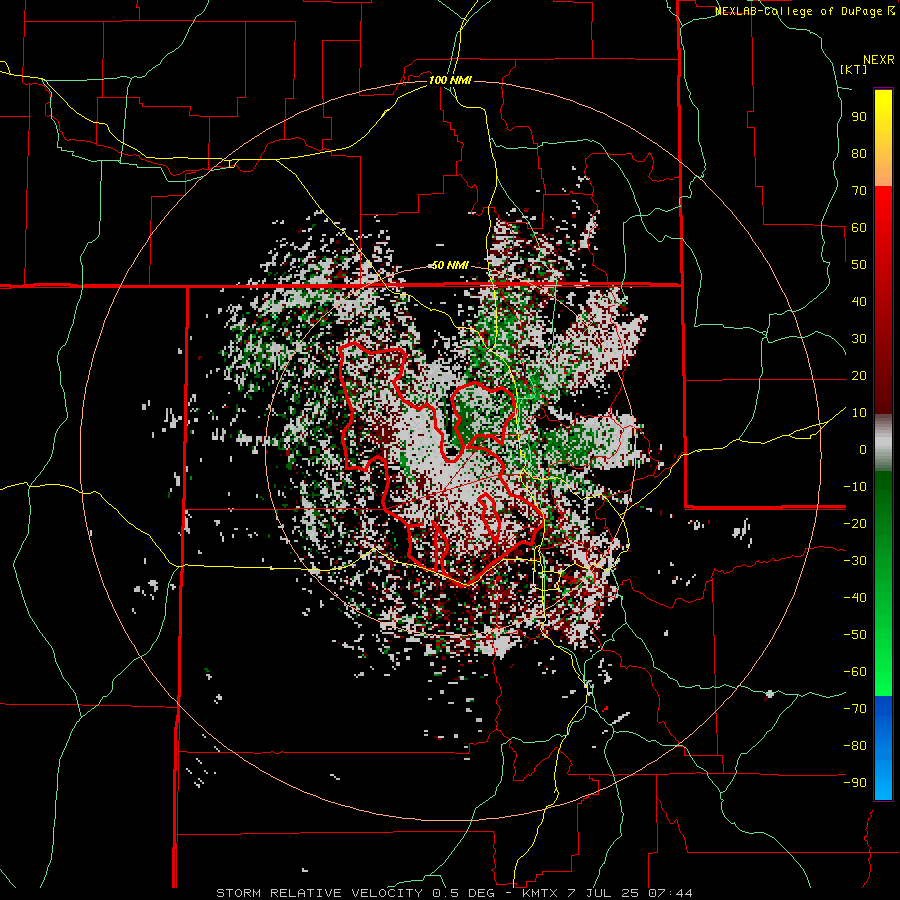900x900 pixels.
Task: Click the -10 value on the scale
Action: coord(855,487)
